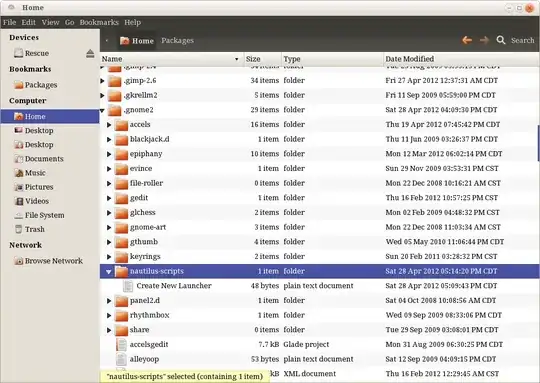This screenshot has height=383, width=540.
Task: Expand the rhythmbox folder
Action: tap(109, 315)
